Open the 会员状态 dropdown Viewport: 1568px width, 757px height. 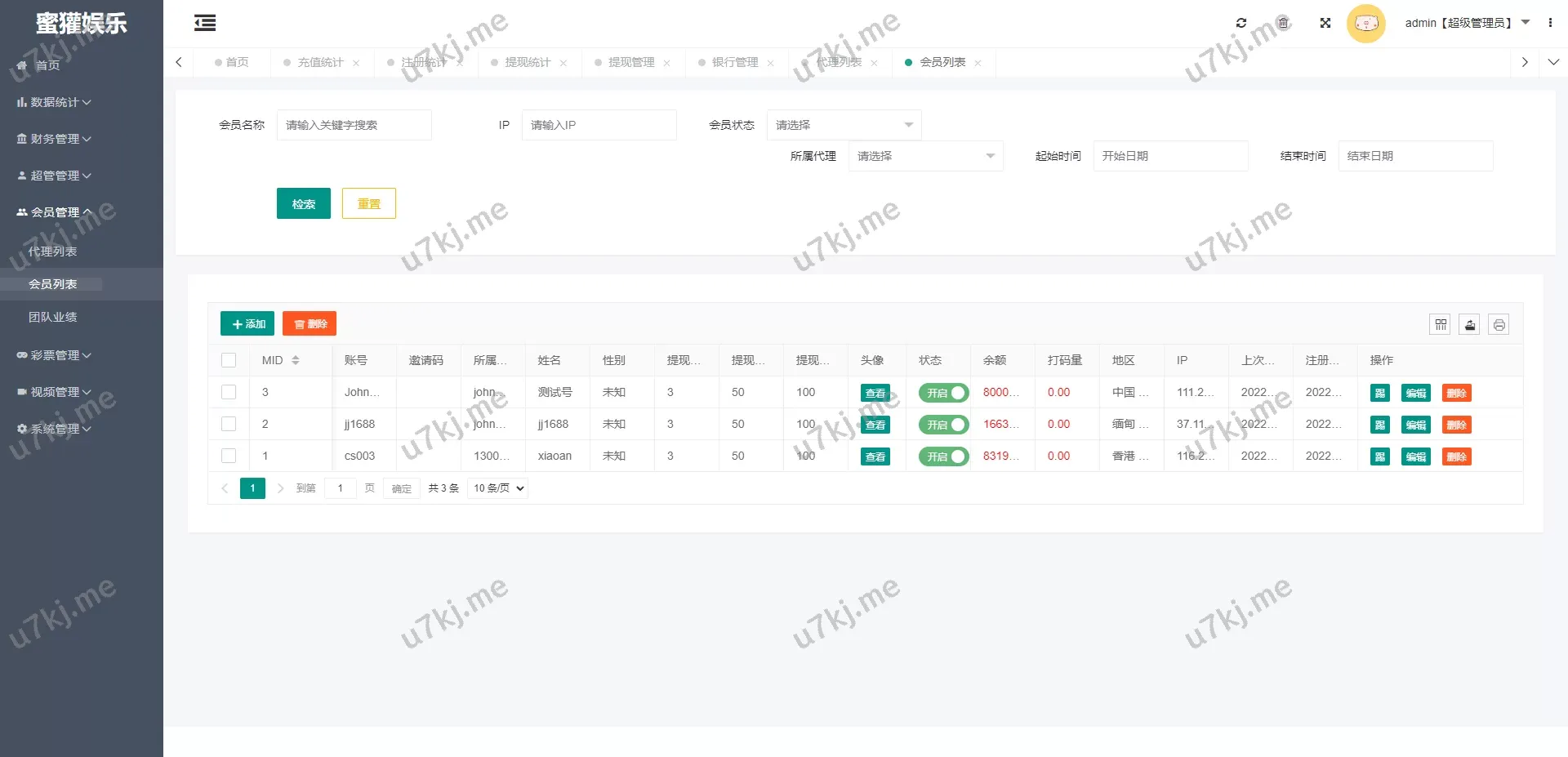coord(844,125)
